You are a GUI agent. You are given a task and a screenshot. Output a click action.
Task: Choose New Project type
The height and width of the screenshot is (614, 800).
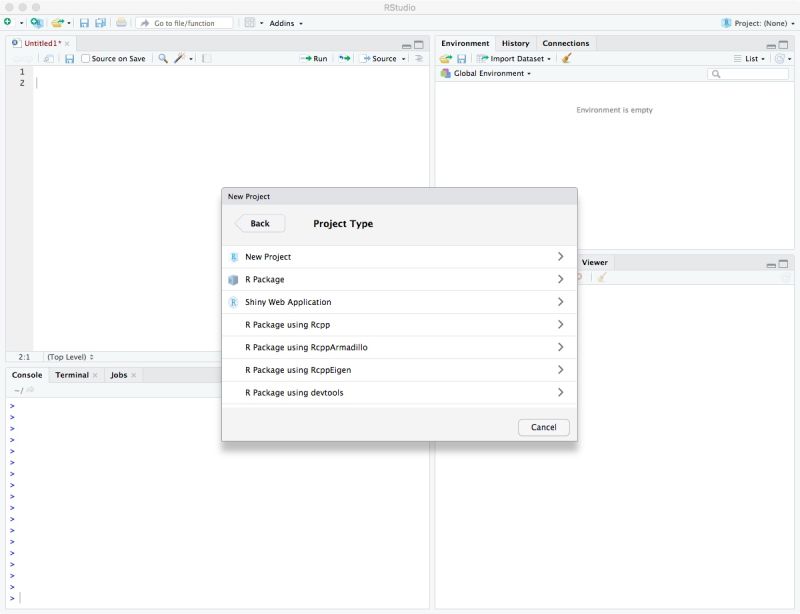[399, 257]
